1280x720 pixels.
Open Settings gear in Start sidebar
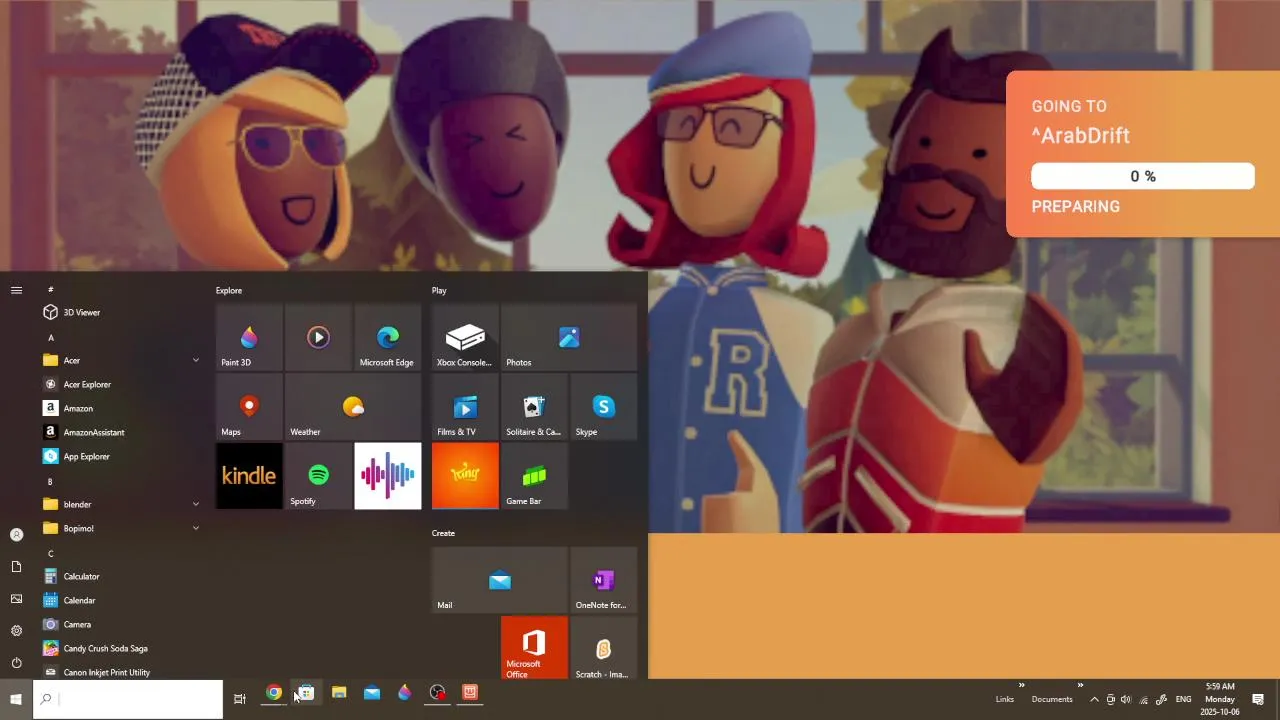coord(16,631)
